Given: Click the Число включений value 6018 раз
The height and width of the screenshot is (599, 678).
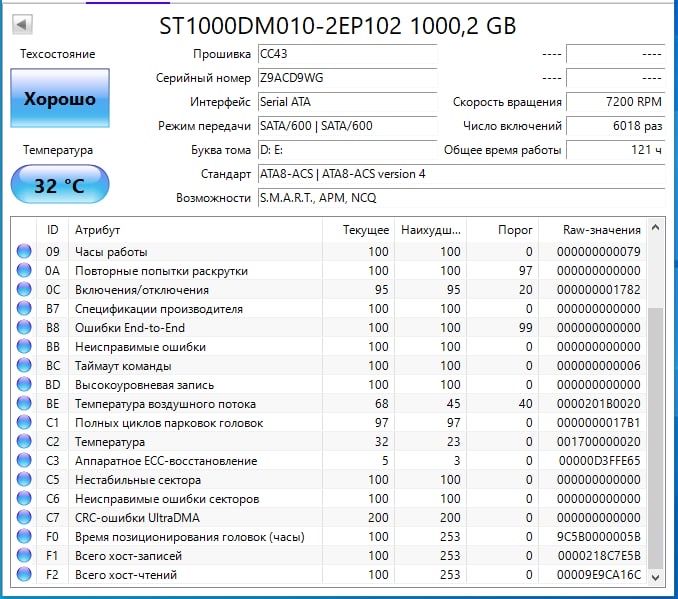Looking at the screenshot, I should point(616,126).
